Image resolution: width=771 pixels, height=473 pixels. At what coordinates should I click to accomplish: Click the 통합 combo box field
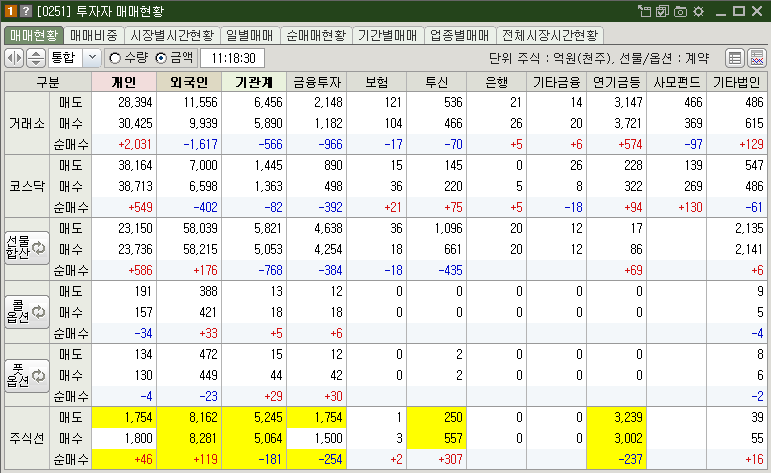74,58
